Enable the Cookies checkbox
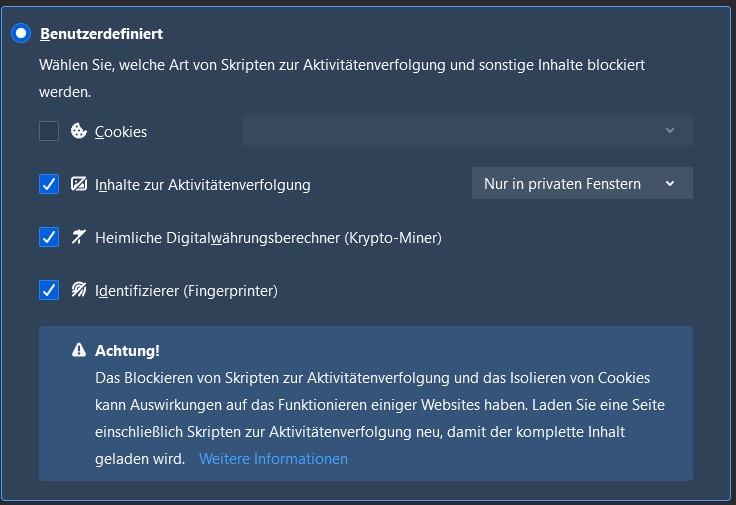This screenshot has height=505, width=736. coord(49,131)
